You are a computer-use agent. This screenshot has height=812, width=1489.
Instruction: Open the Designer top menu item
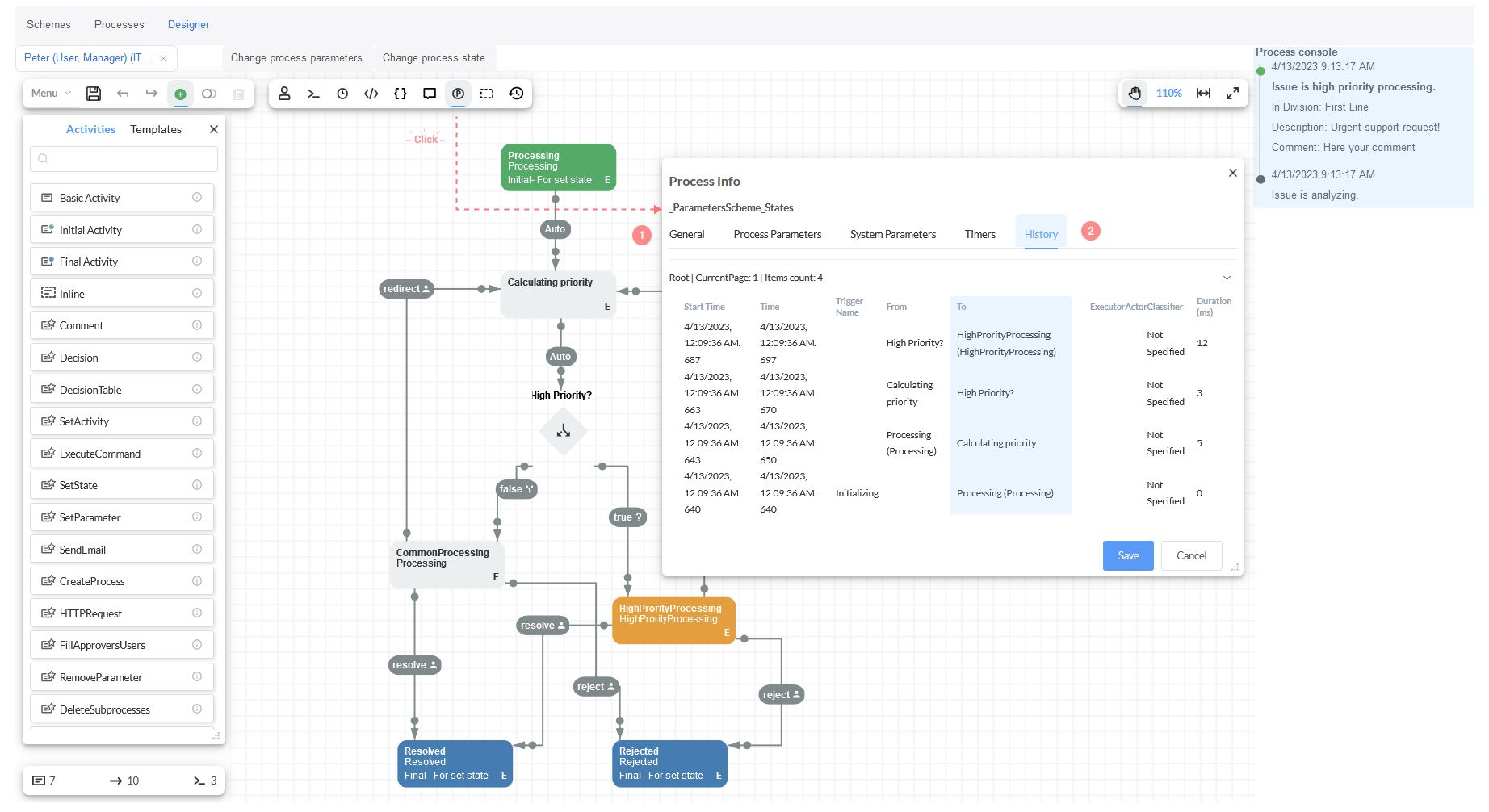point(188,24)
